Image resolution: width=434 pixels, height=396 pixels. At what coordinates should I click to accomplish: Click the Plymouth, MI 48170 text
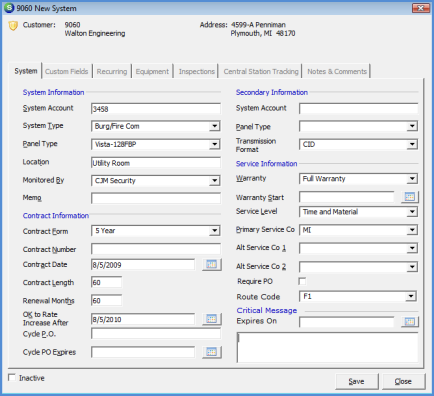[263, 33]
